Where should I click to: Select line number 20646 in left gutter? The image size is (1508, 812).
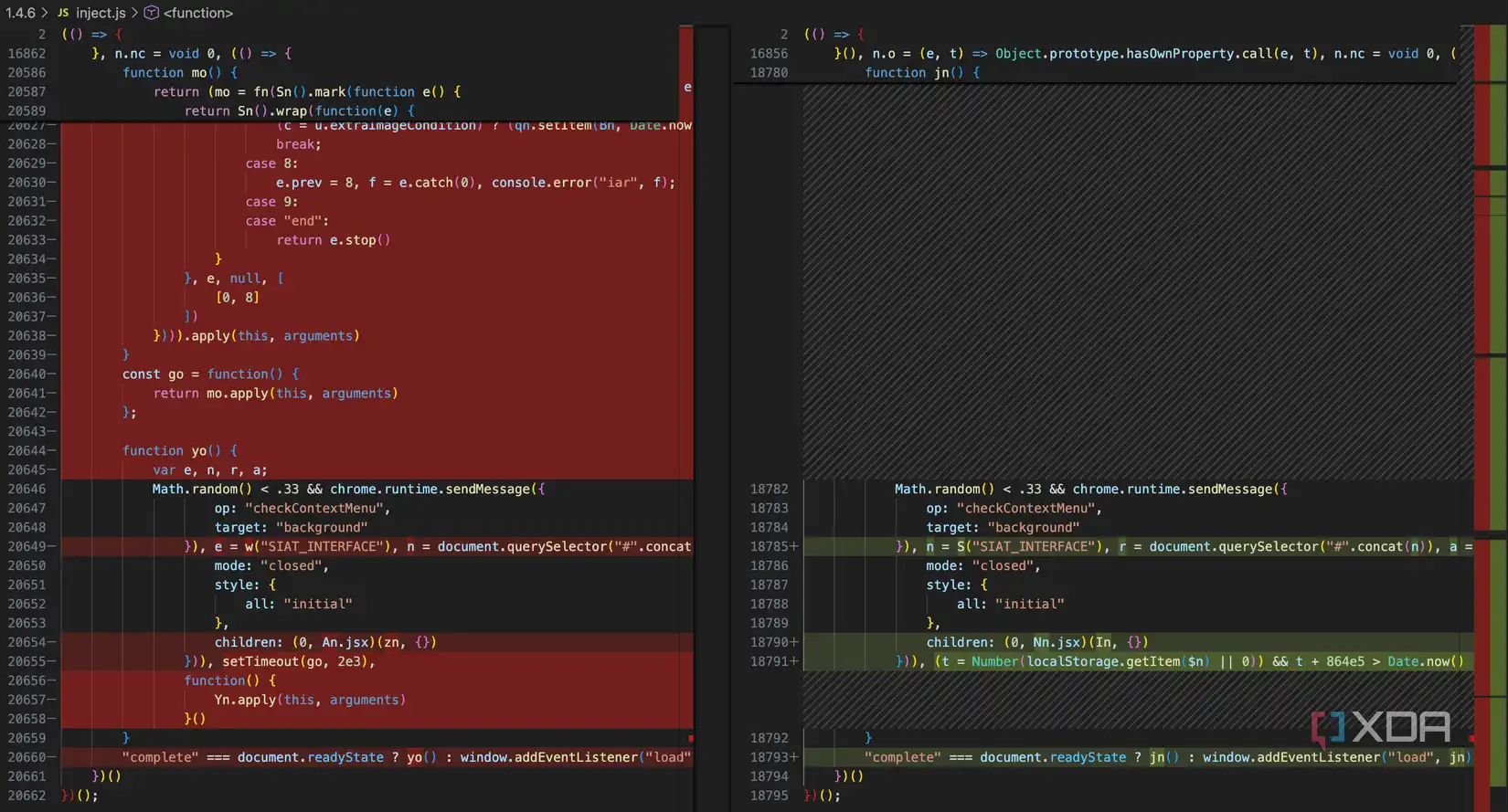point(27,490)
